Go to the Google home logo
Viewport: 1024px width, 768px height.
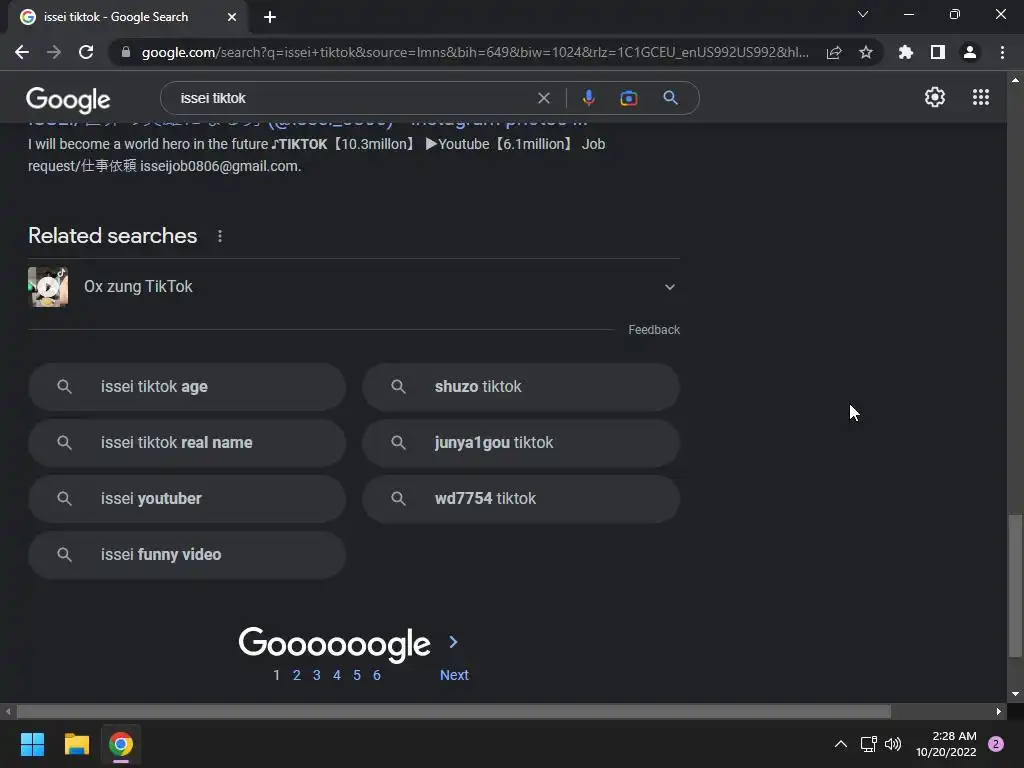68,99
